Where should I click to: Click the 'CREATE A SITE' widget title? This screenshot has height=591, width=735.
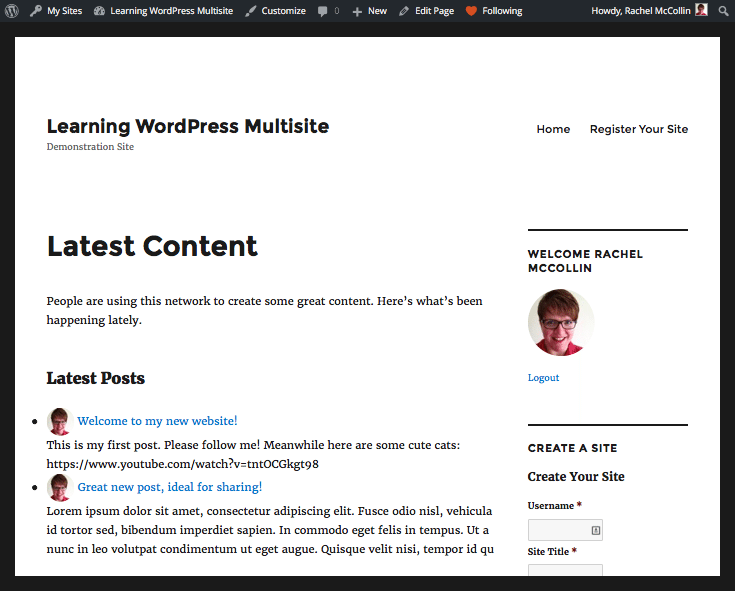[x=572, y=448]
